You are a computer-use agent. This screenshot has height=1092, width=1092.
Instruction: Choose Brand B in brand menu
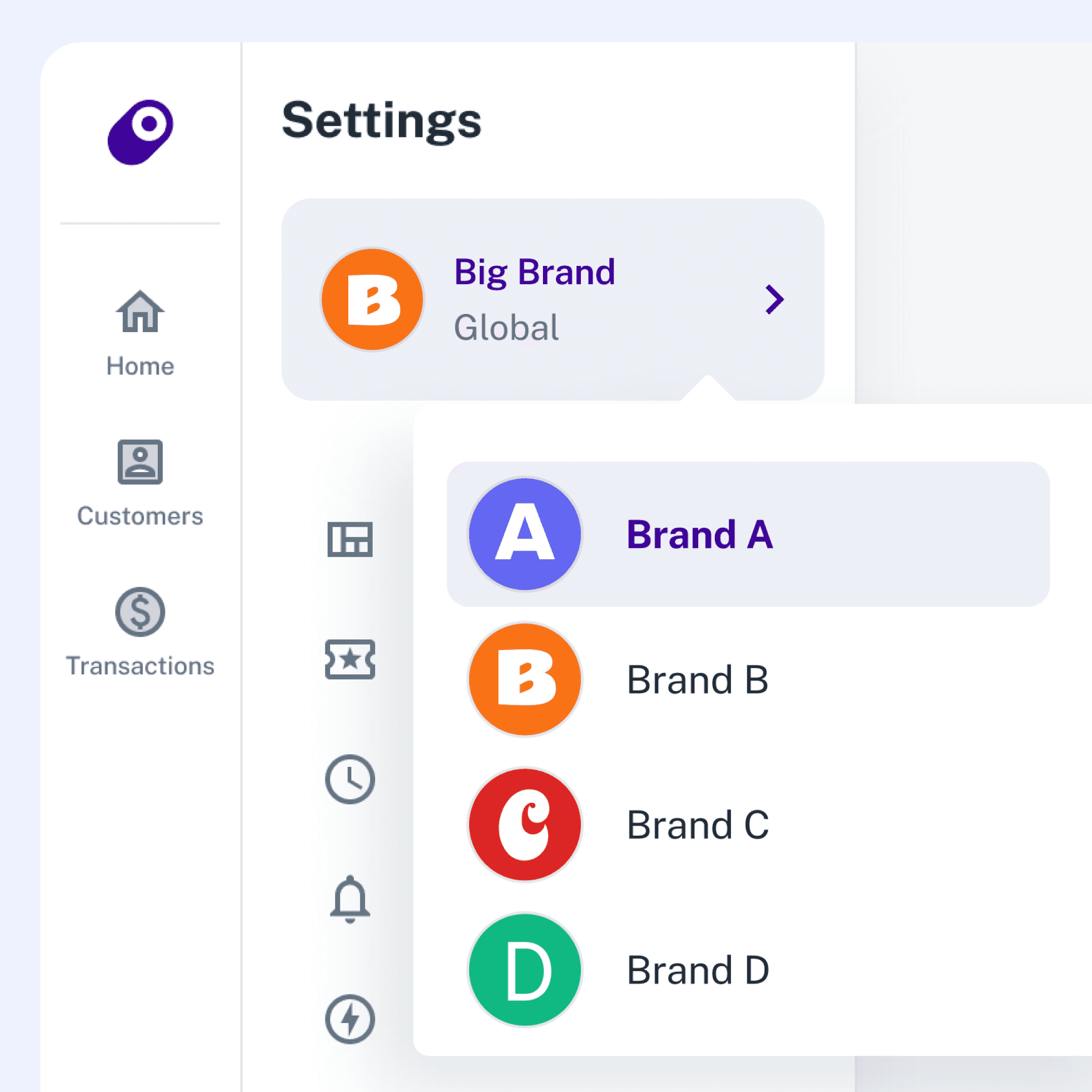click(x=698, y=679)
